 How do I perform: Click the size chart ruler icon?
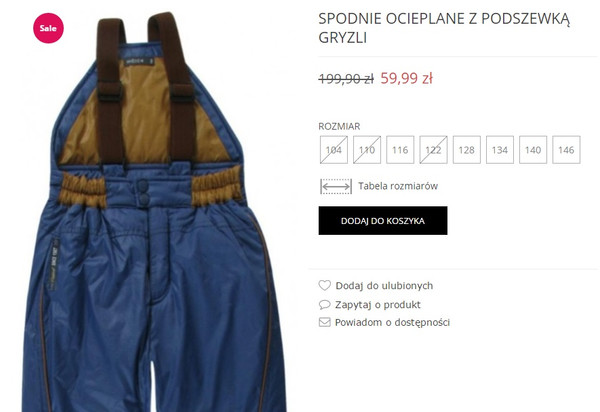point(336,186)
